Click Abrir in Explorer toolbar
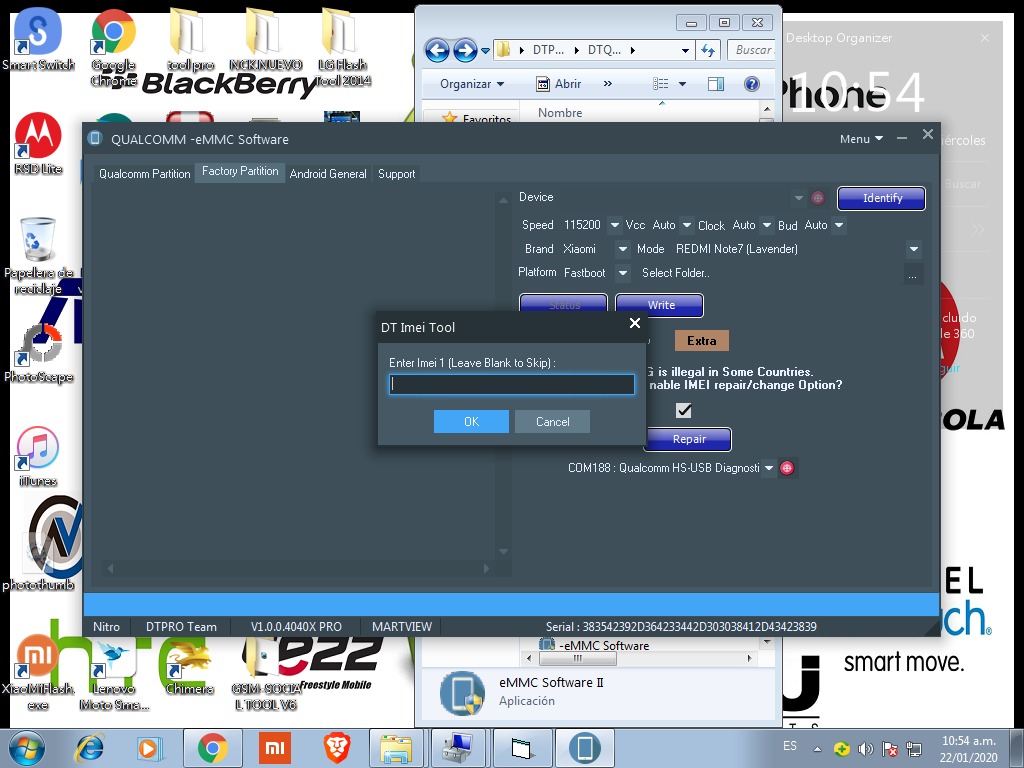Viewport: 1024px width, 768px height. 558,84
